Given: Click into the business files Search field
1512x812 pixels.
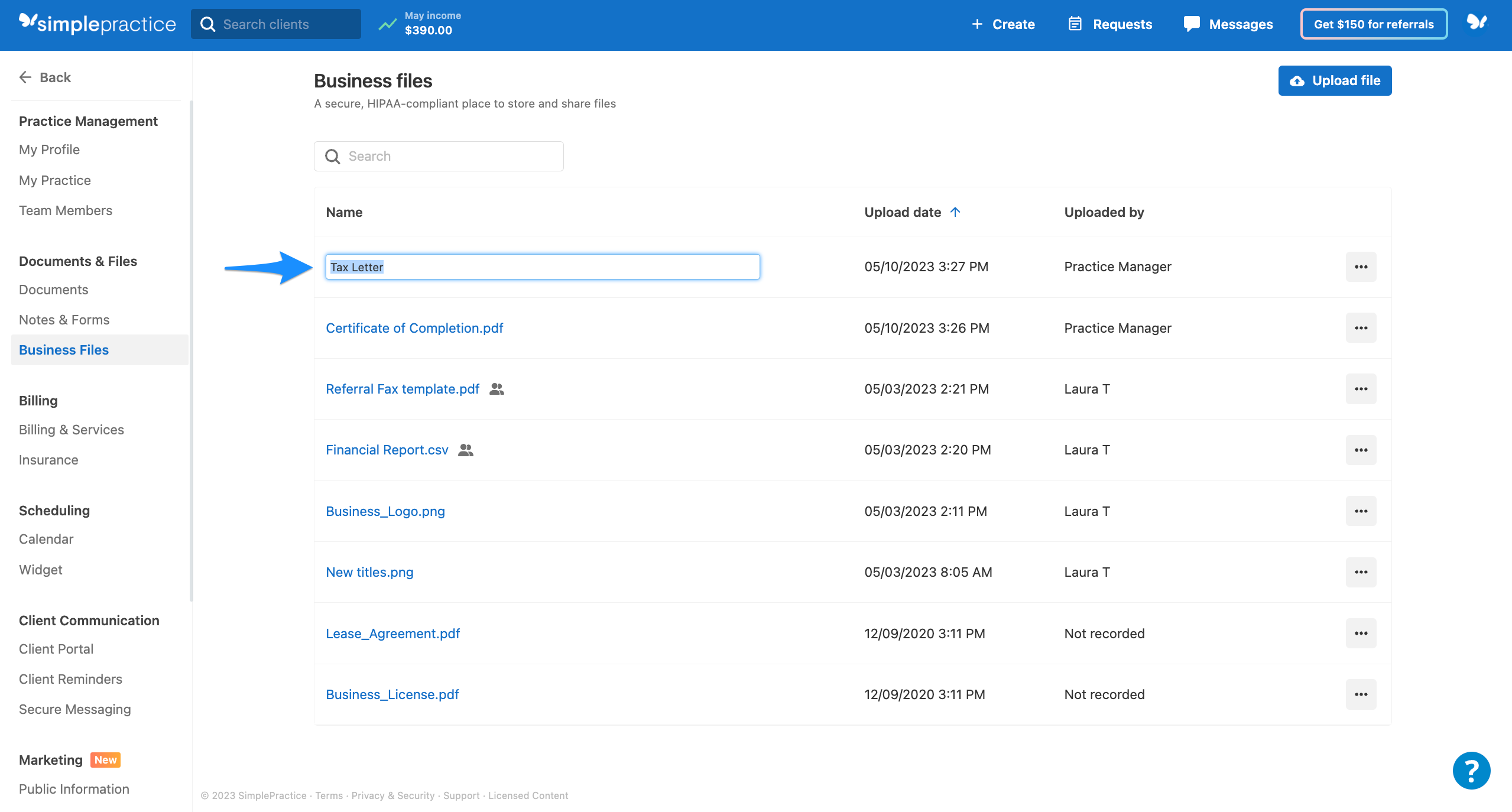Looking at the screenshot, I should [439, 156].
